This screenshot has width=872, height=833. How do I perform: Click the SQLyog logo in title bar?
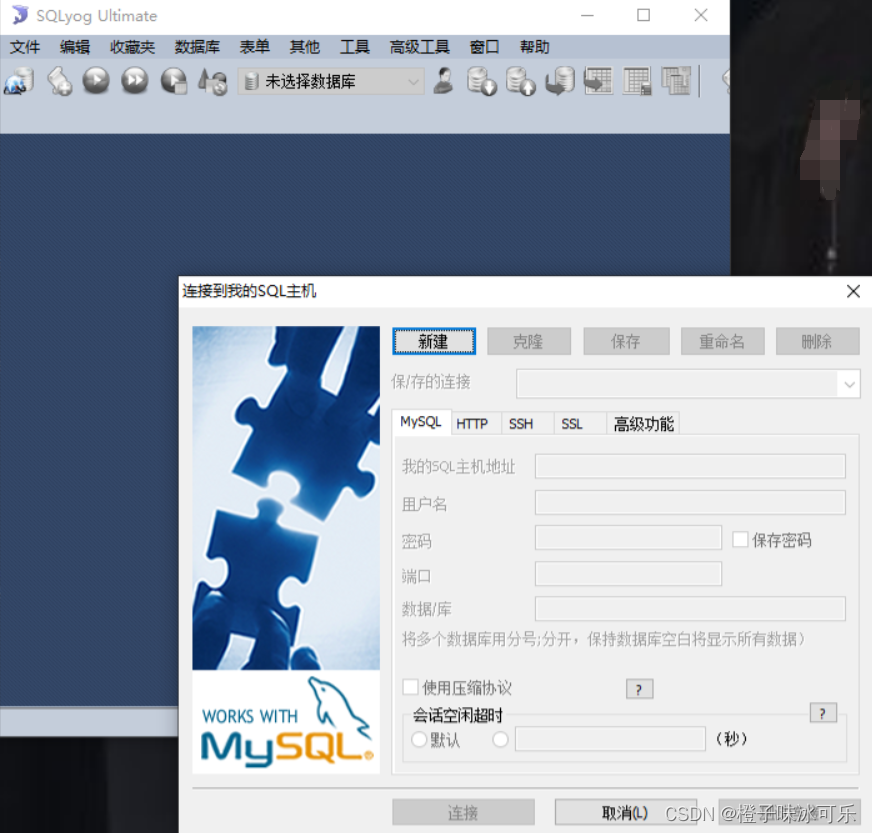pyautogui.click(x=19, y=15)
